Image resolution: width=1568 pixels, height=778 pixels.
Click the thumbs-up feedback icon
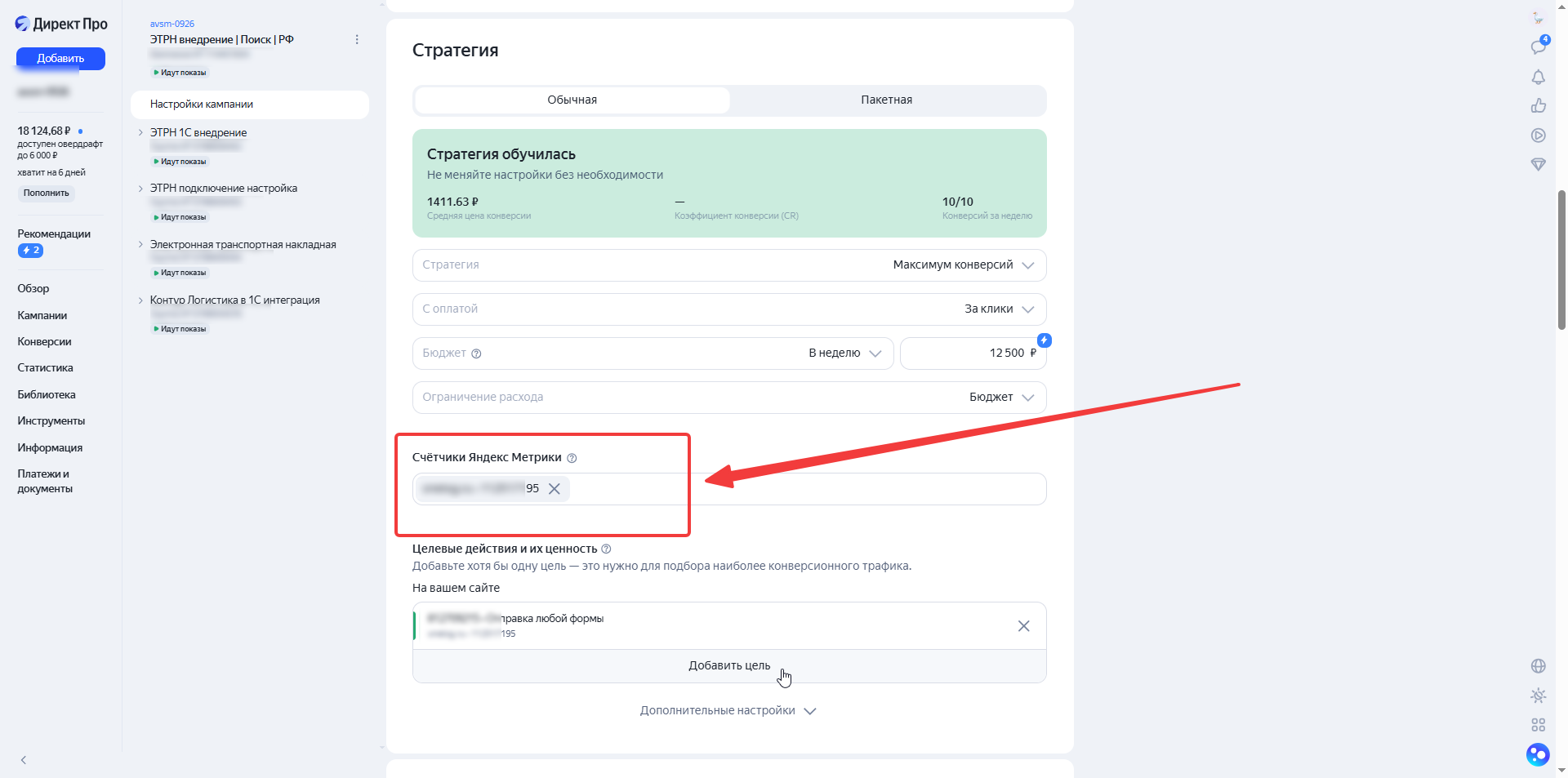[x=1538, y=106]
